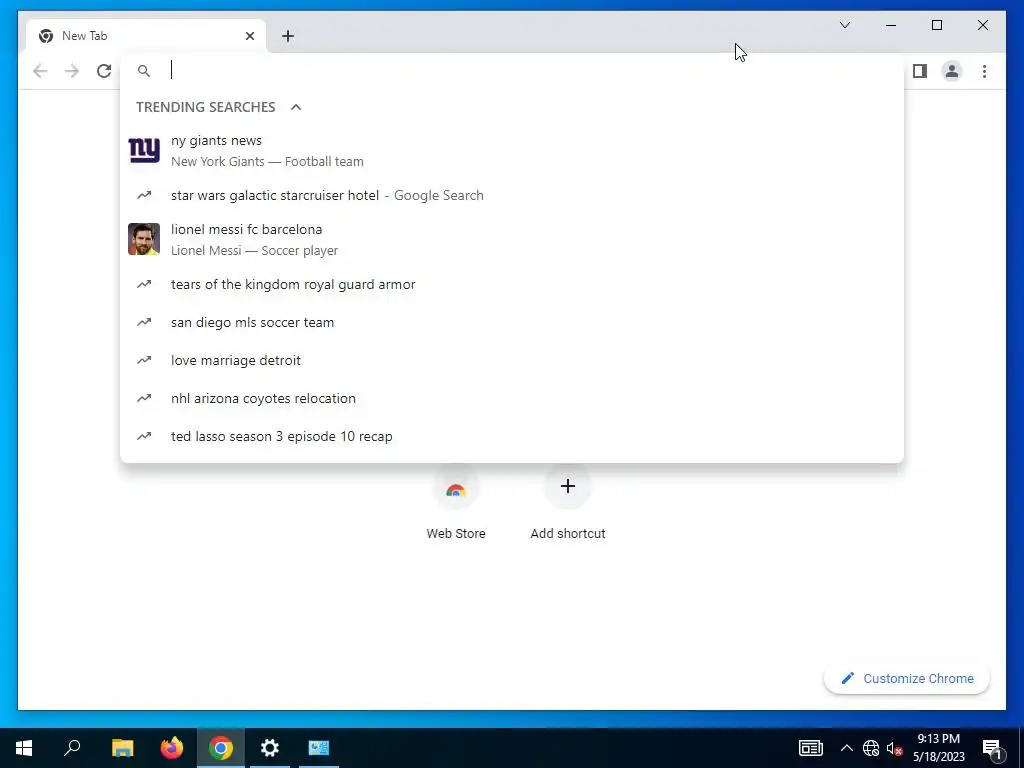
Task: Choose 'star wars galactic starcruiser hotel' suggestion
Action: (x=512, y=195)
